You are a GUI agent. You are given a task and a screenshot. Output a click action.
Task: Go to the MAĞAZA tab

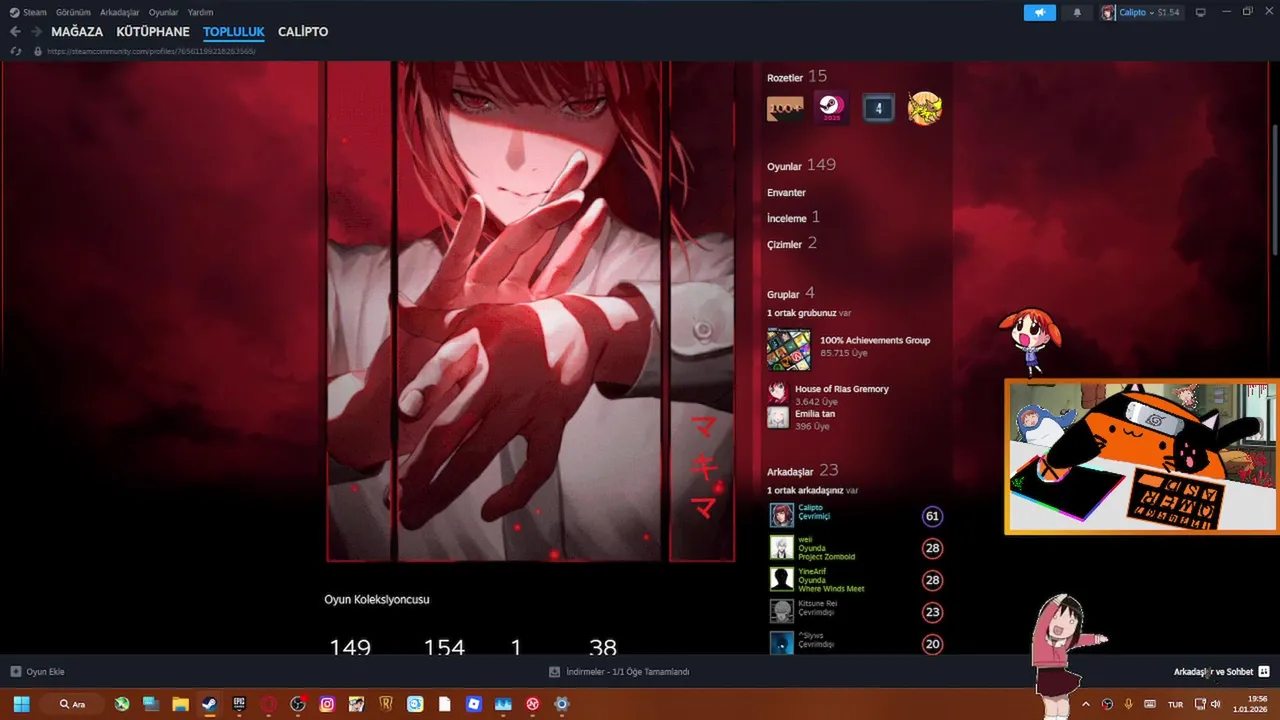click(x=77, y=32)
